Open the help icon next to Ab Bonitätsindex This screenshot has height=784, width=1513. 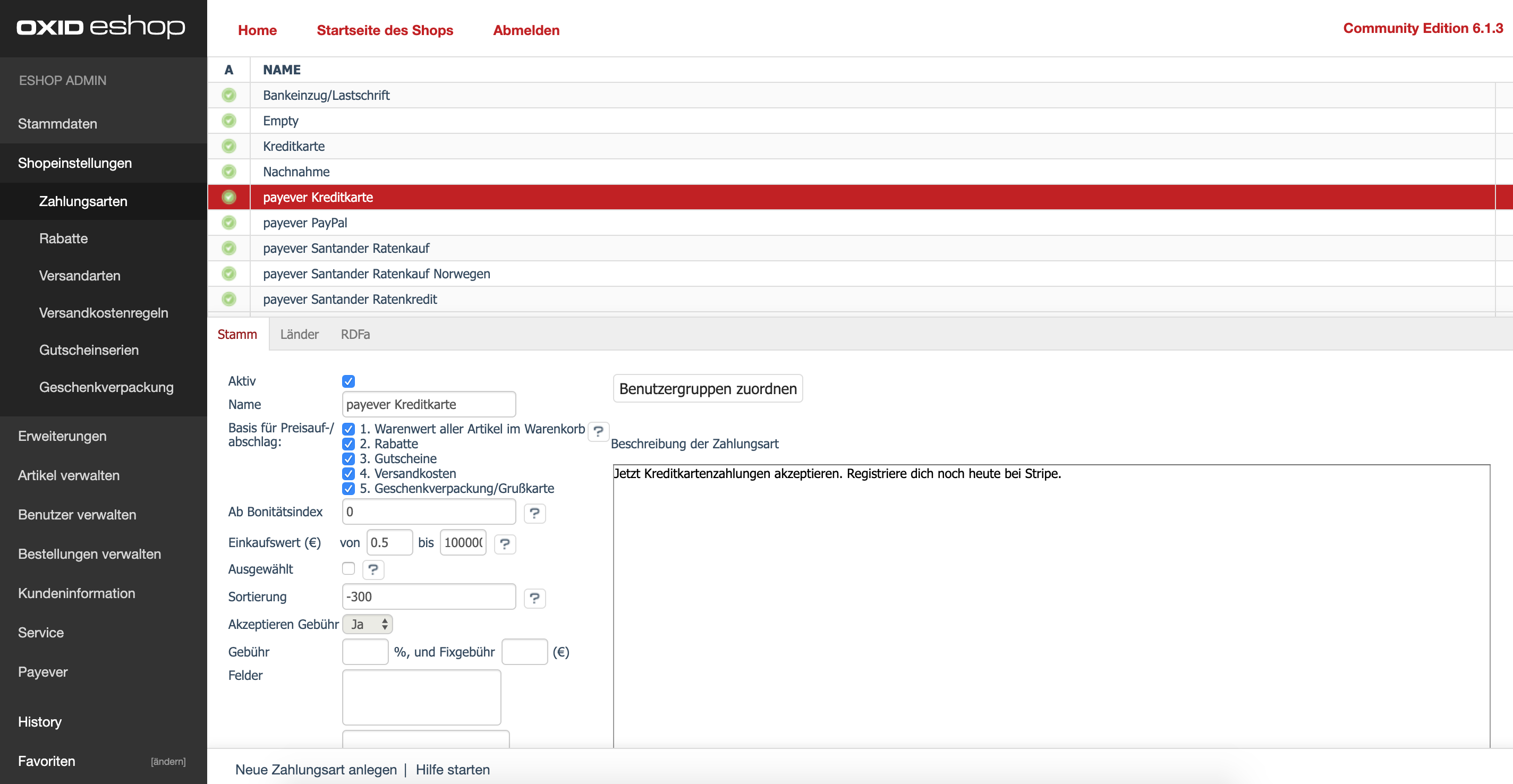pos(534,513)
